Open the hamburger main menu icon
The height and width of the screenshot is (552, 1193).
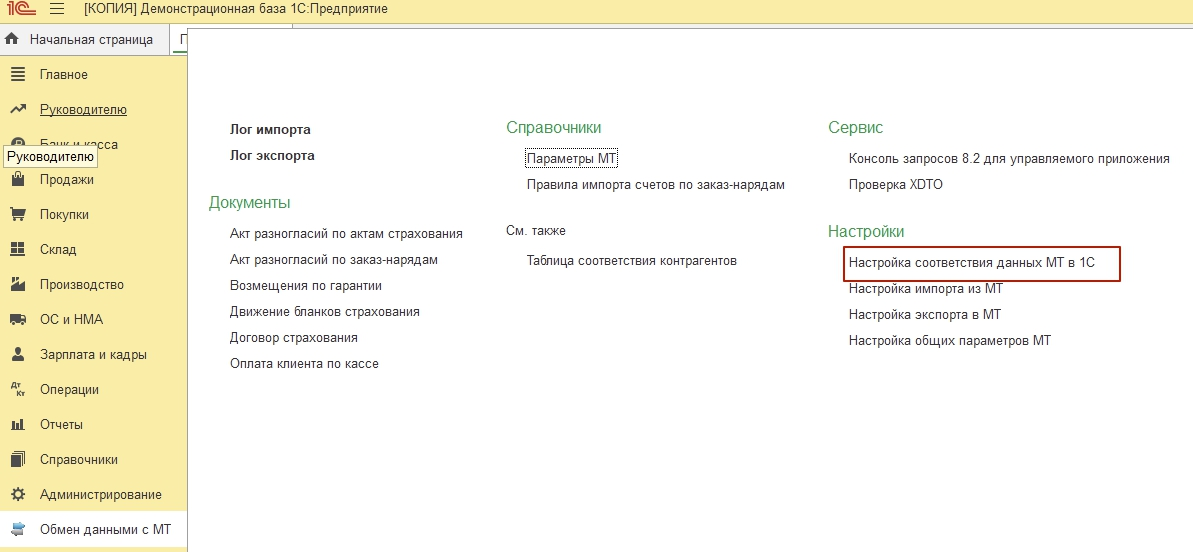(x=57, y=10)
